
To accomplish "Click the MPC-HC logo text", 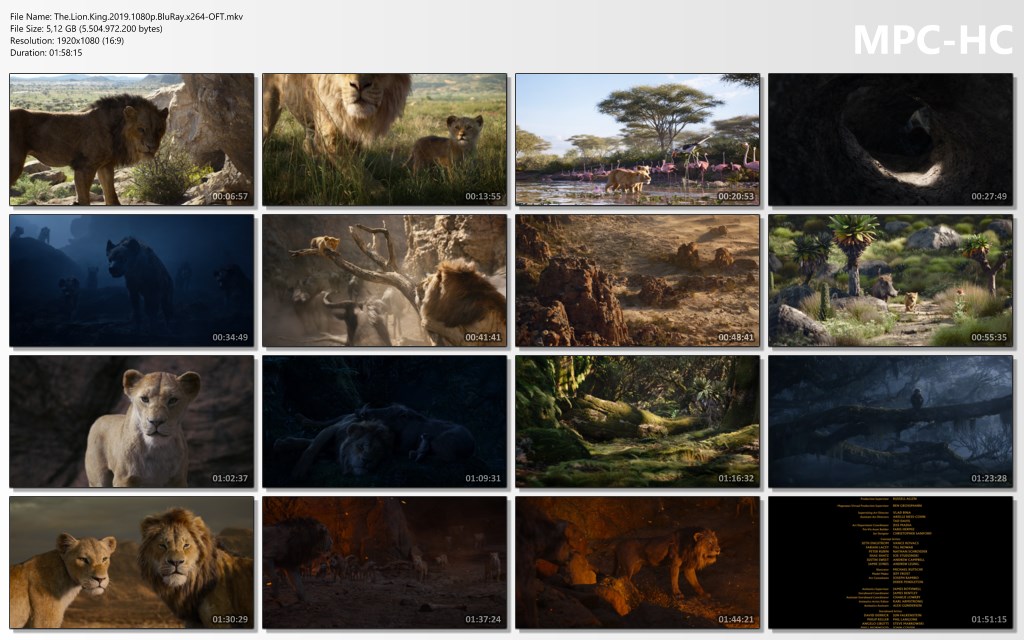I will coord(932,40).
